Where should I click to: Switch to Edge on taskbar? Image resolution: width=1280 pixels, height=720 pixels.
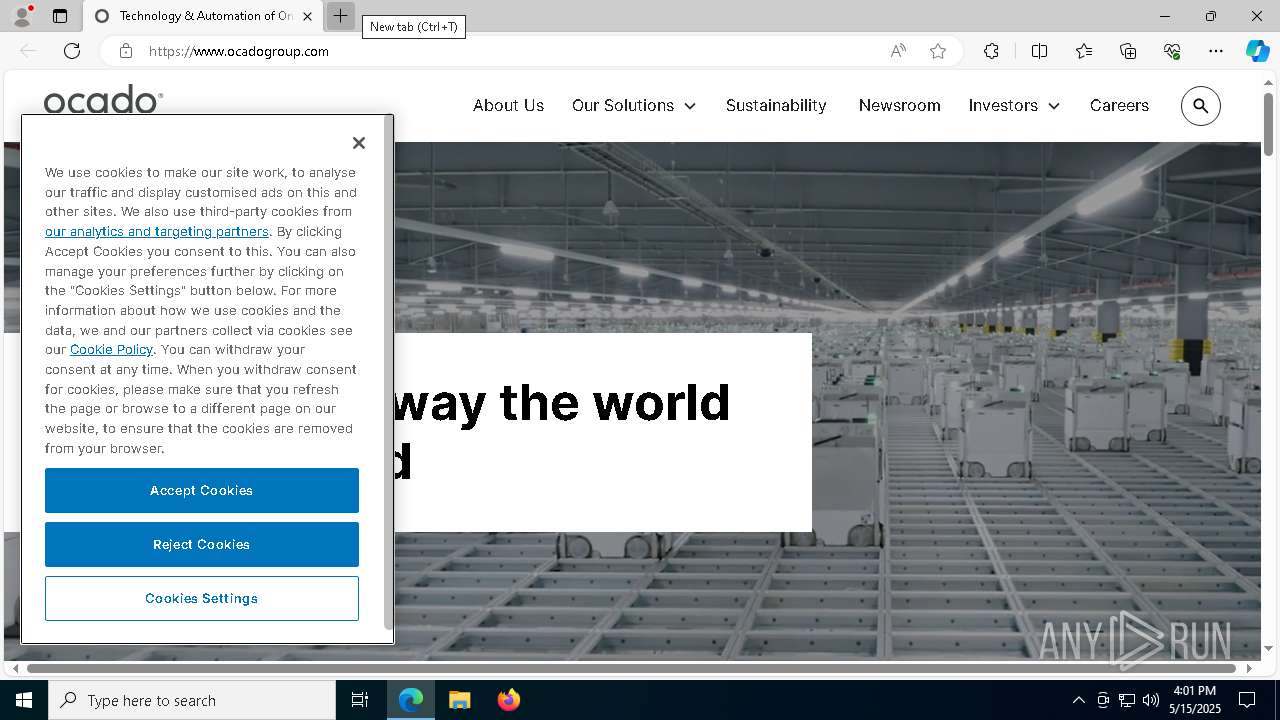411,700
